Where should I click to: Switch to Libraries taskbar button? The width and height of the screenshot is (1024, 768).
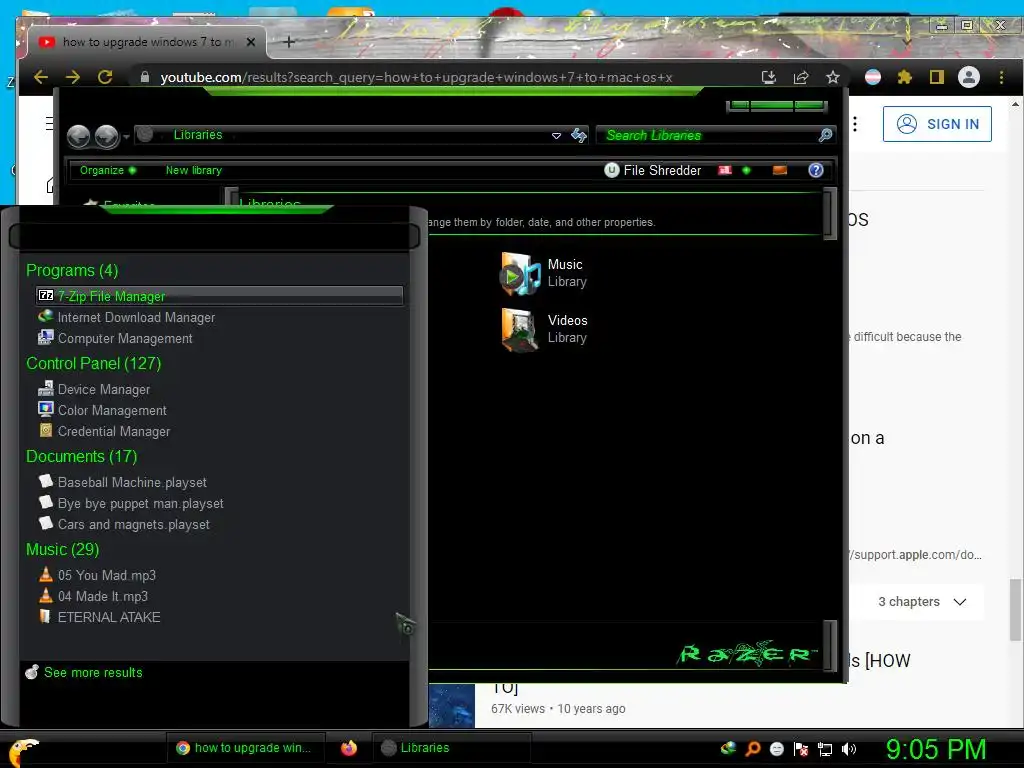pyautogui.click(x=451, y=748)
